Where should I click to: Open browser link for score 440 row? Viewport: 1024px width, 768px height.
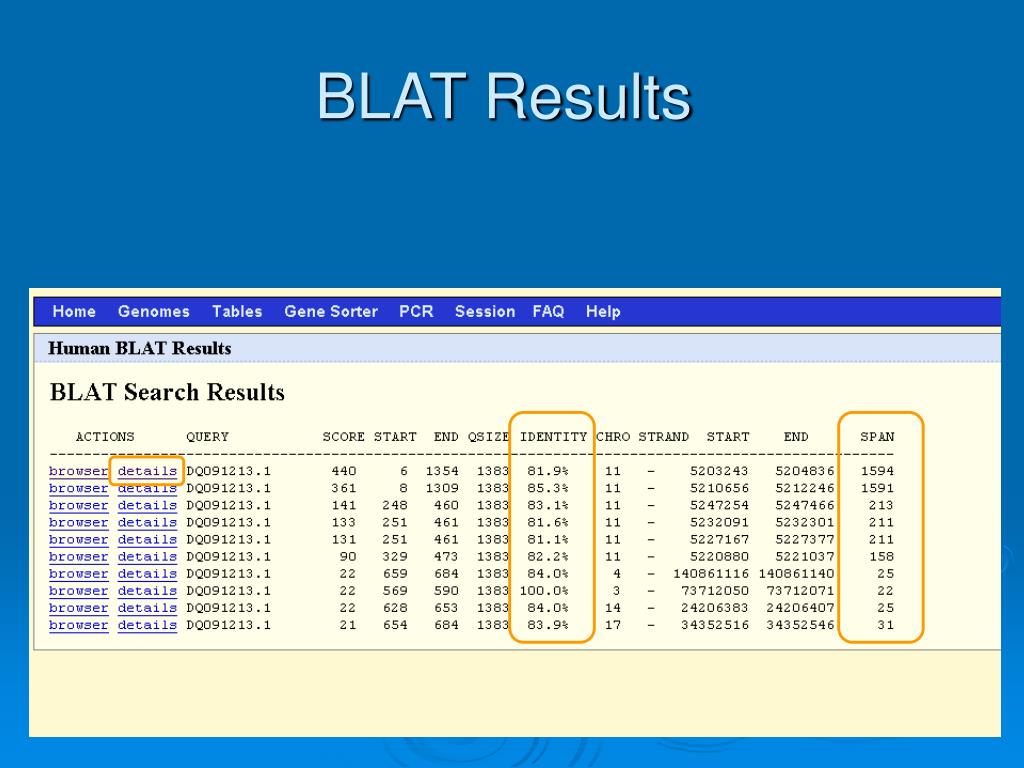coord(78,471)
